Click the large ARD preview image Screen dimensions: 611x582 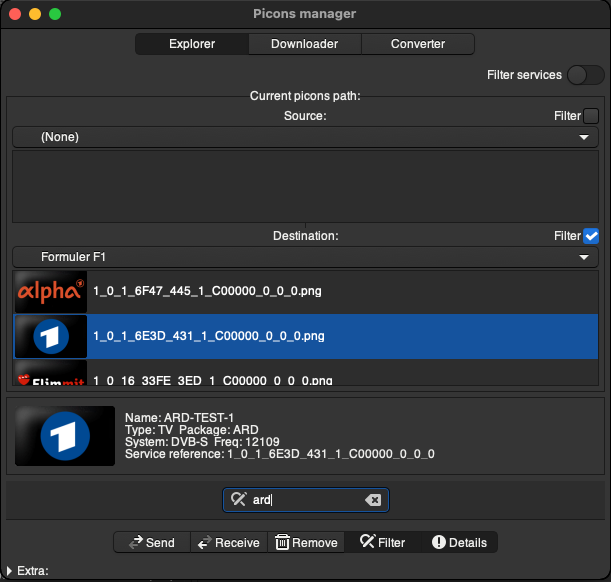click(x=65, y=436)
